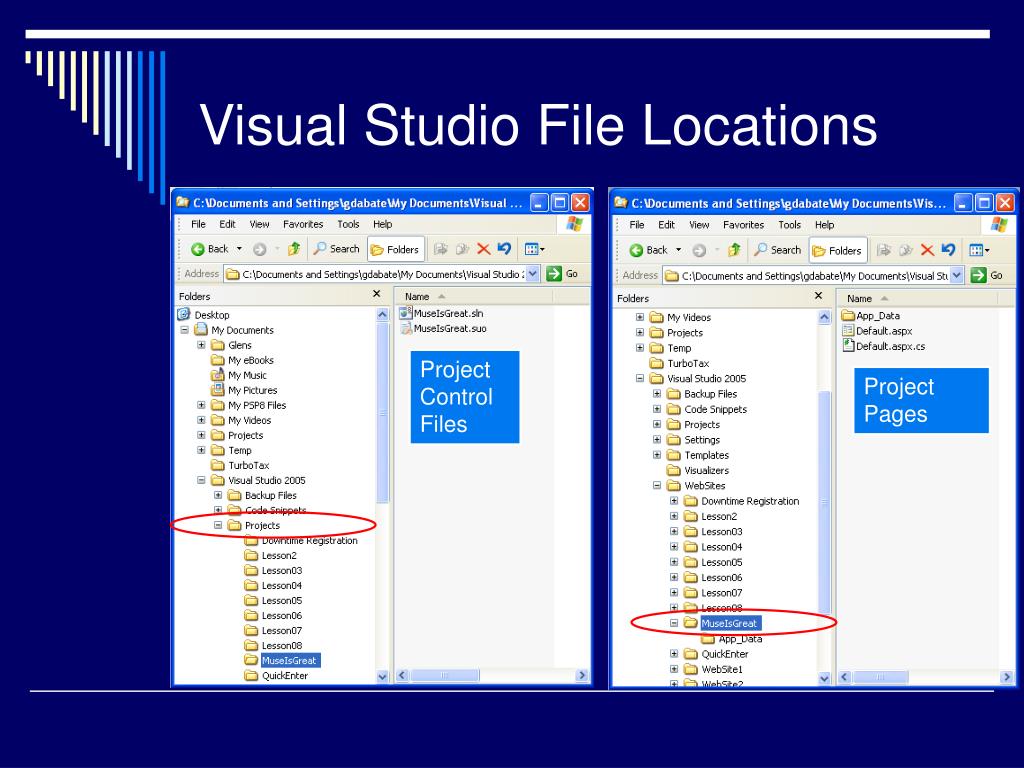Open Views button in MuseIsGreat.sln window toolbar
This screenshot has height=768, width=1024.
tap(534, 249)
